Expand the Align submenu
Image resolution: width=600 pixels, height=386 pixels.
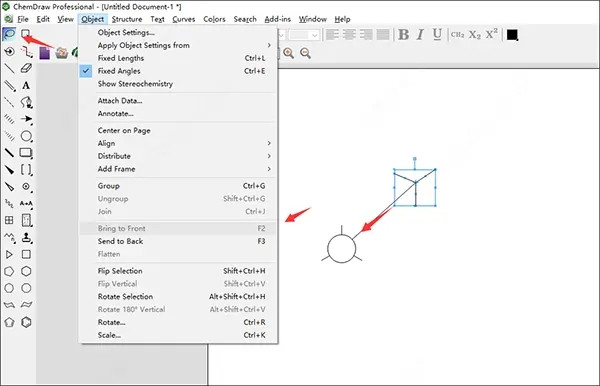pyautogui.click(x=178, y=143)
